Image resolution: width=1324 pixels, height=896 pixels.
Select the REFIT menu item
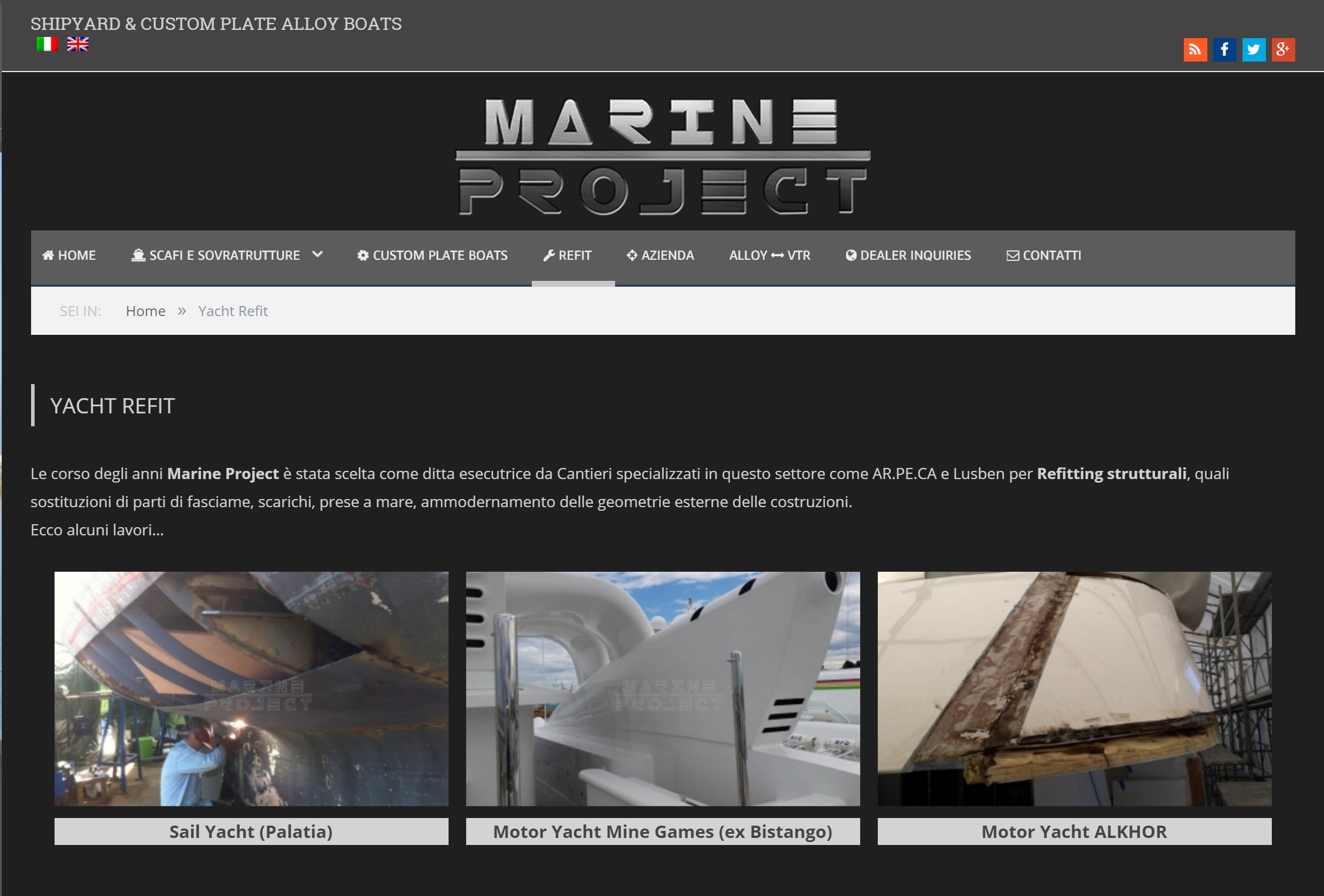point(567,256)
